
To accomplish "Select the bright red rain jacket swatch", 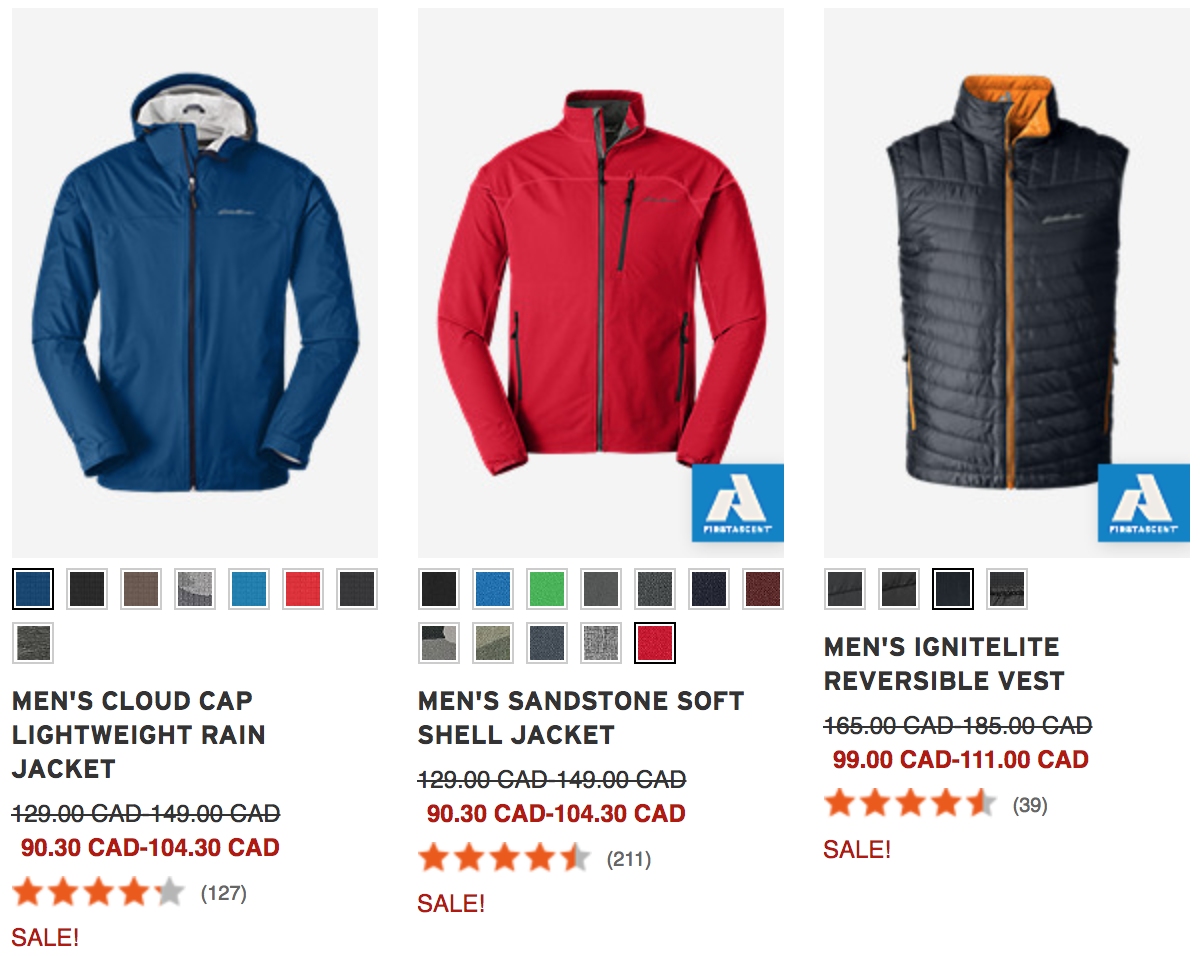I will pyautogui.click(x=303, y=589).
